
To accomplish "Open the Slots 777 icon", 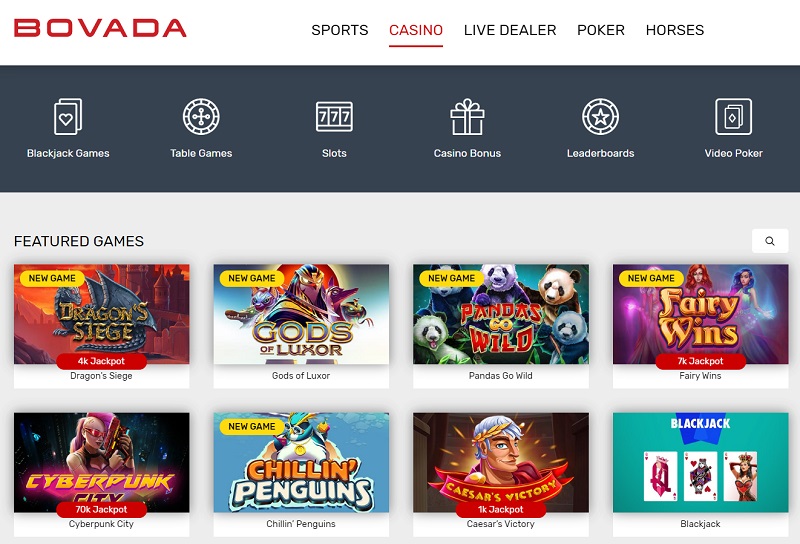I will pyautogui.click(x=334, y=117).
